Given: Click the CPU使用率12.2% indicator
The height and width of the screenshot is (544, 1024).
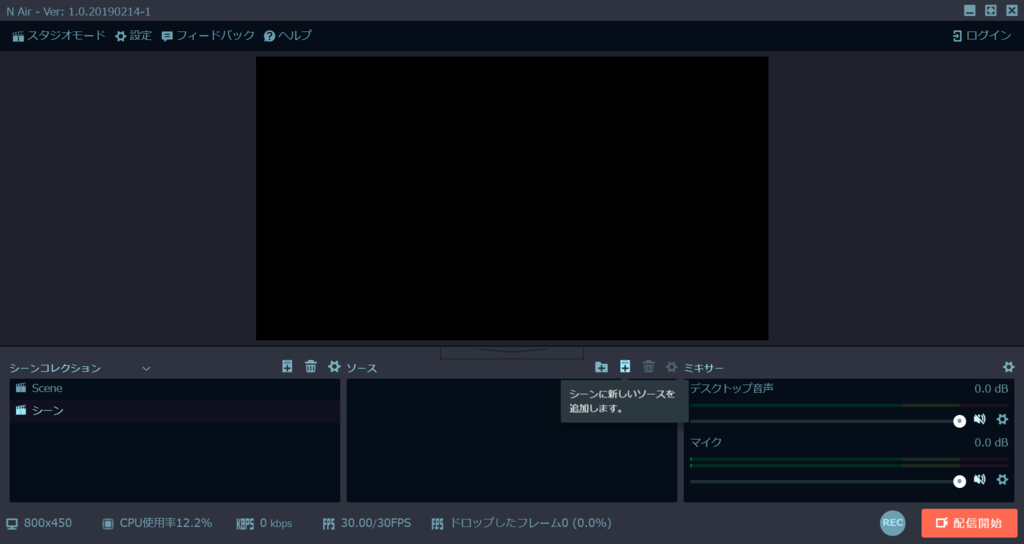Looking at the screenshot, I should tap(157, 523).
